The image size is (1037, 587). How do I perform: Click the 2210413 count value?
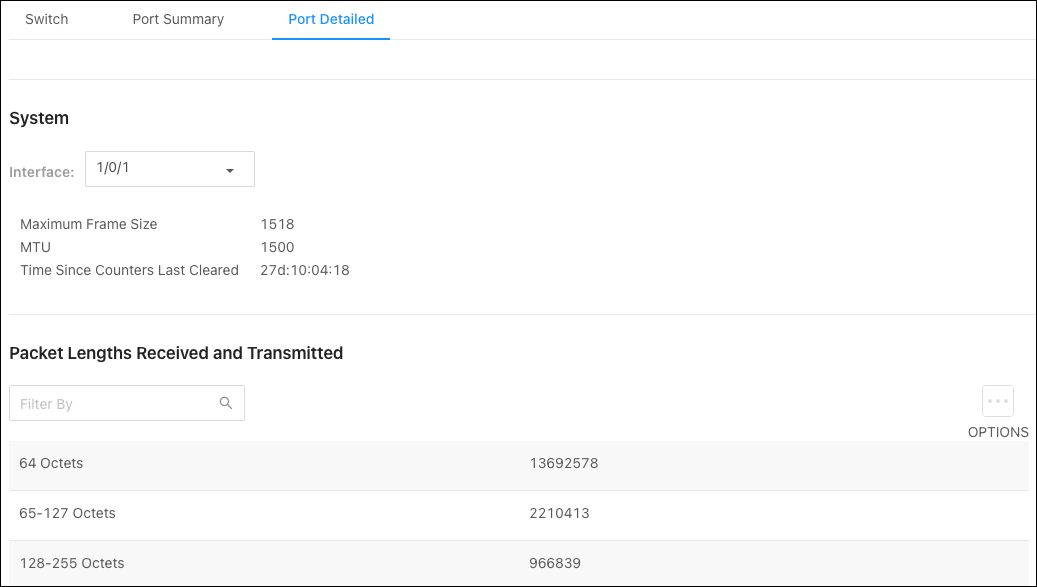559,514
